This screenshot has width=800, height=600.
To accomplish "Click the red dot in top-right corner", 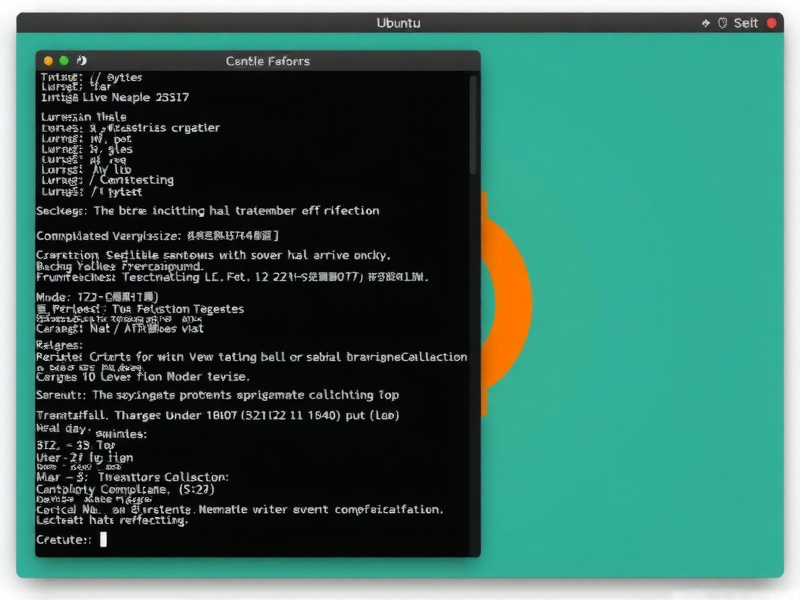I will click(x=771, y=23).
